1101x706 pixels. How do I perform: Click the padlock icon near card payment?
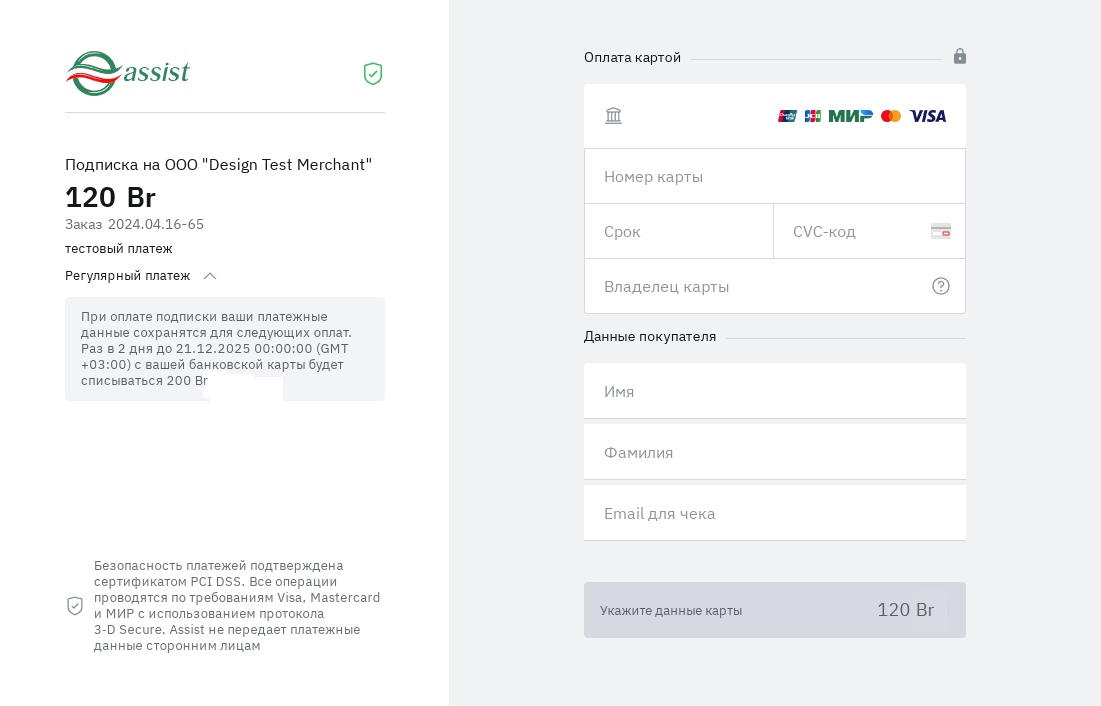[960, 56]
